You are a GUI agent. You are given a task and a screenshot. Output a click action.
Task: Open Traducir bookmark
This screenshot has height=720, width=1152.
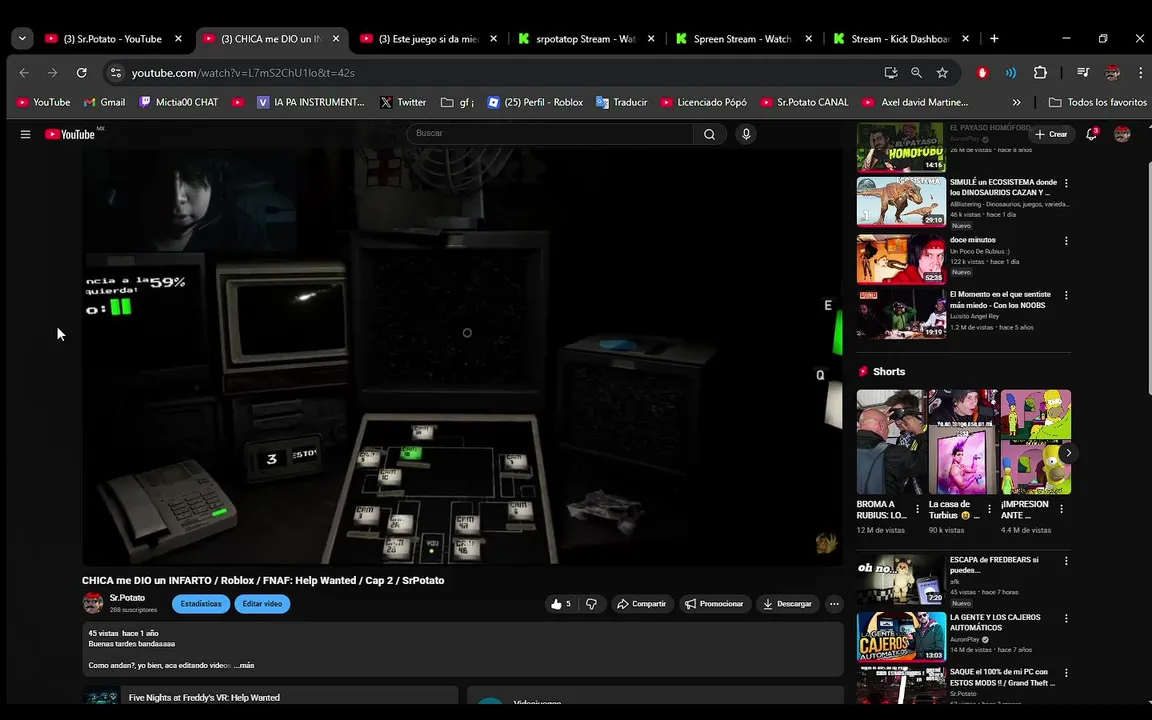[x=622, y=102]
